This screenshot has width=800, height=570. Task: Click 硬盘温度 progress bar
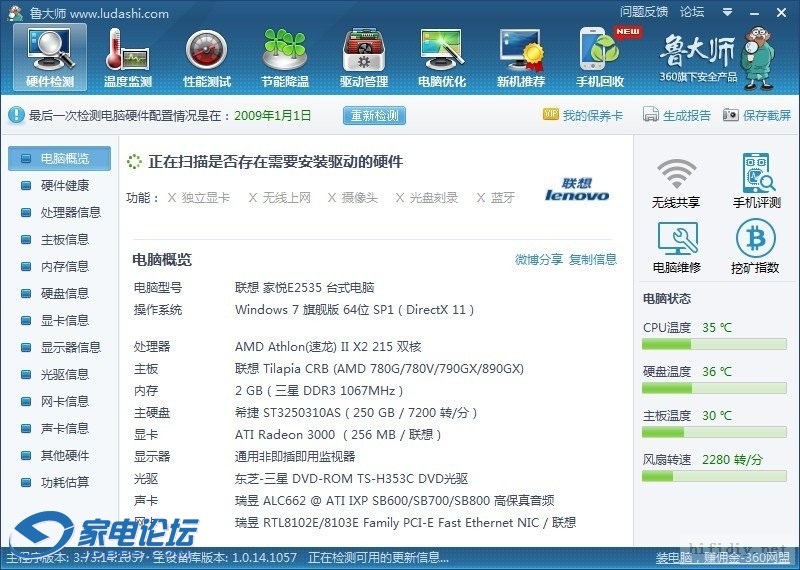(714, 389)
